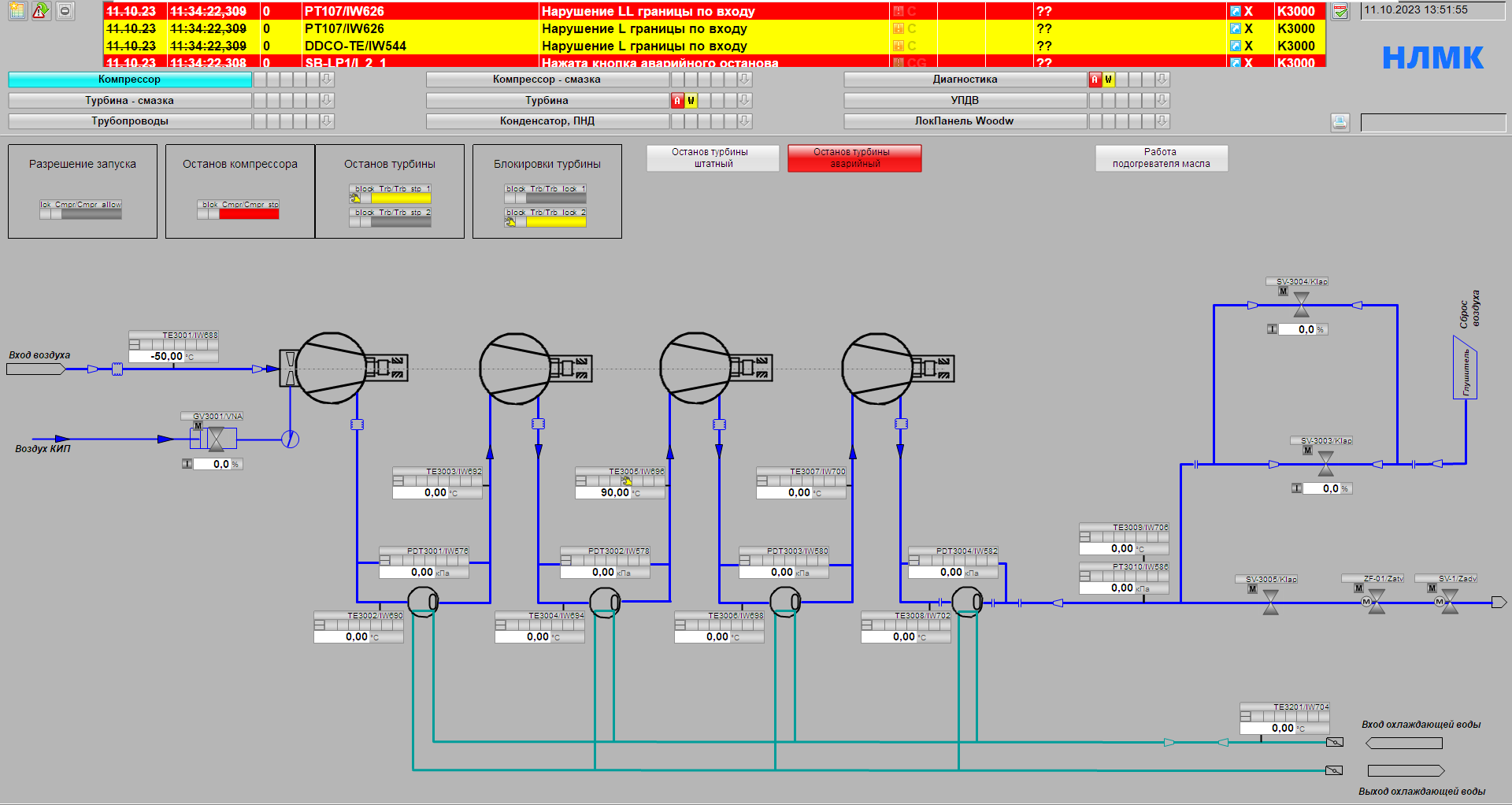Click the loop-in-alarm icon in the PT107/IW626 red row
1512x805 pixels.
(1236, 11)
